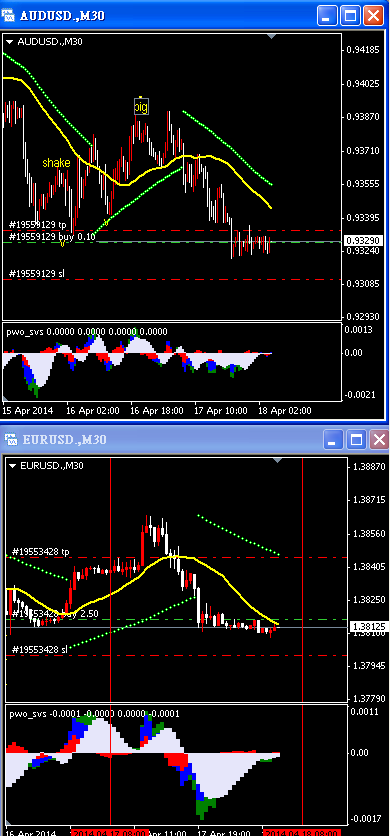Click the #19553428 sl stop loss label
Image resolution: width=390 pixels, height=836 pixels.
pyautogui.click(x=40, y=649)
